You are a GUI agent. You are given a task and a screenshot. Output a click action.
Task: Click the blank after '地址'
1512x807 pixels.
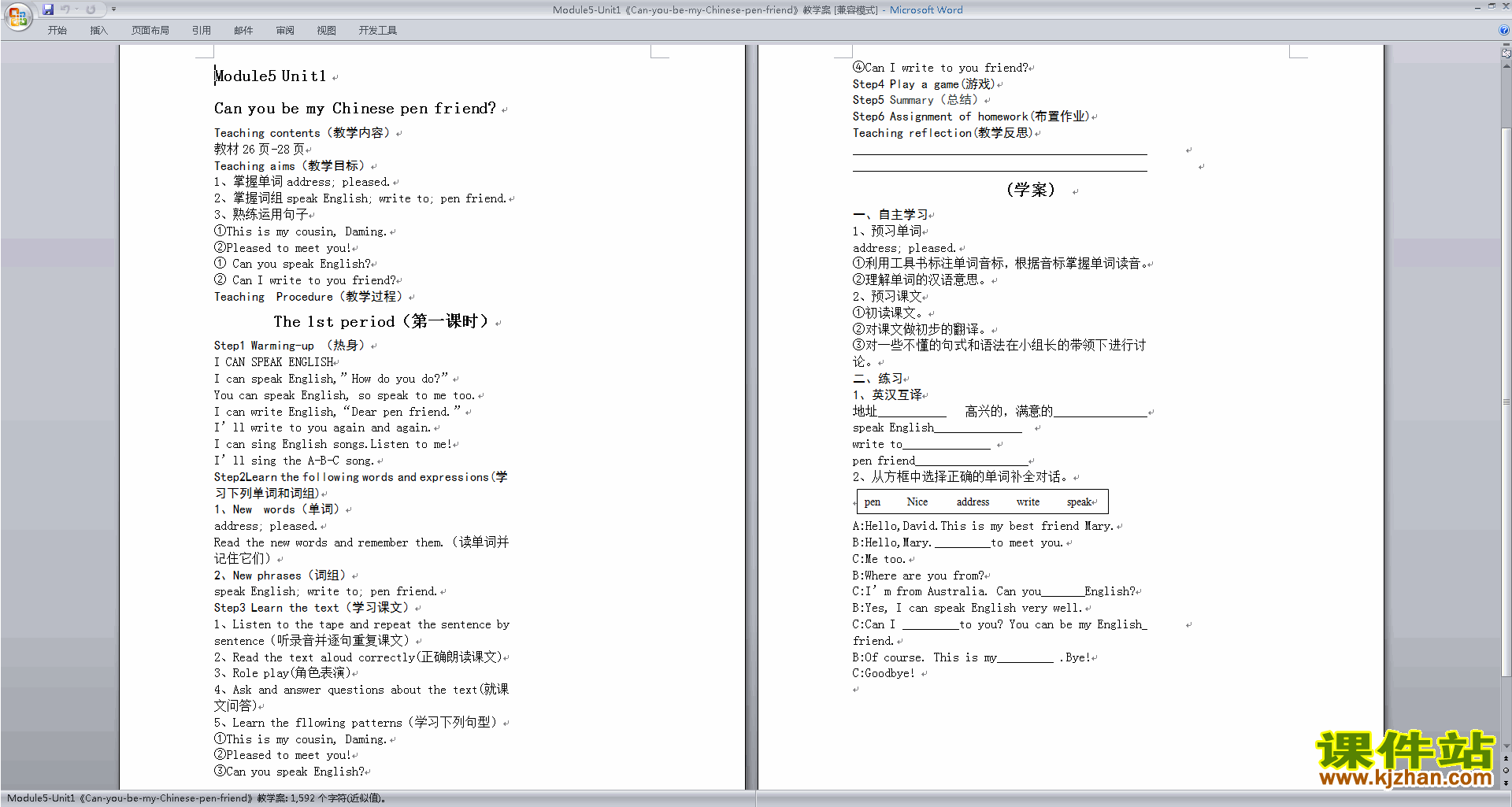pyautogui.click(x=912, y=412)
